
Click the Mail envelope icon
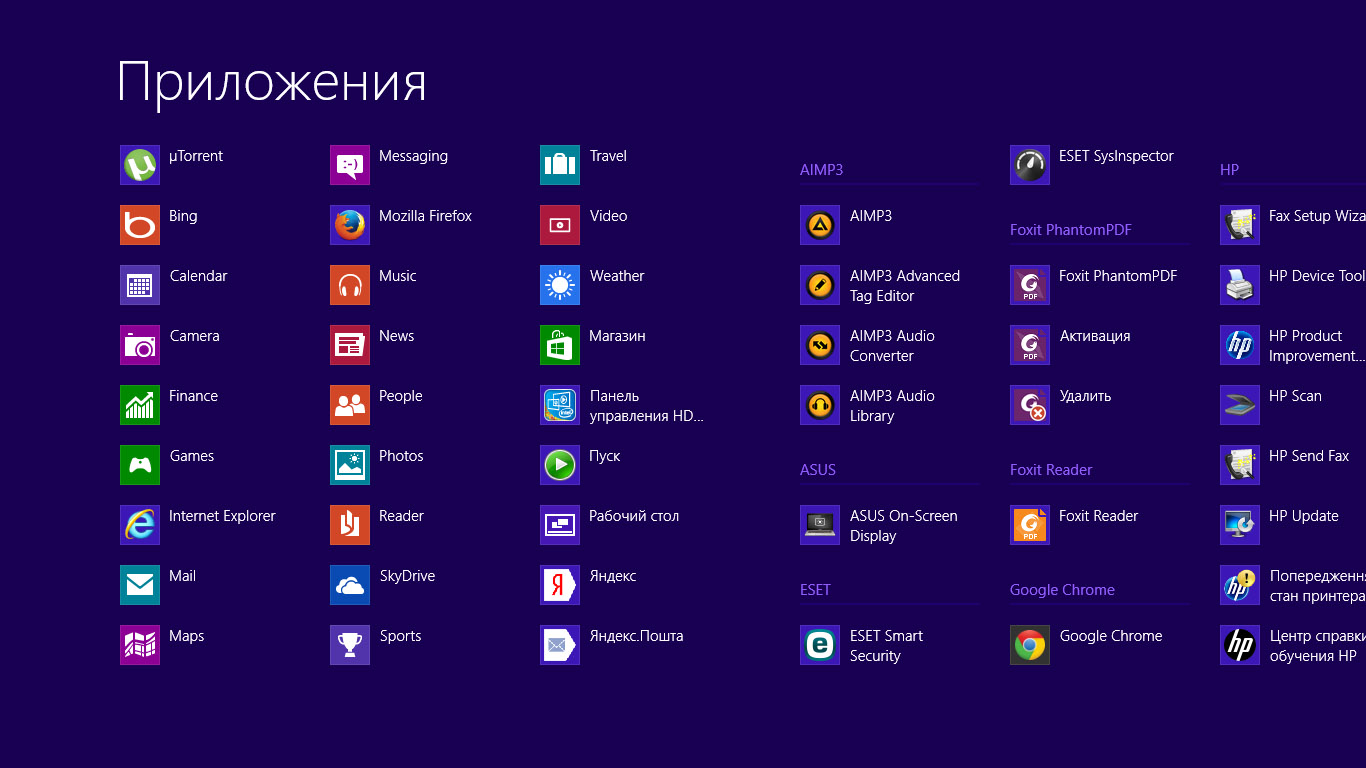click(140, 585)
